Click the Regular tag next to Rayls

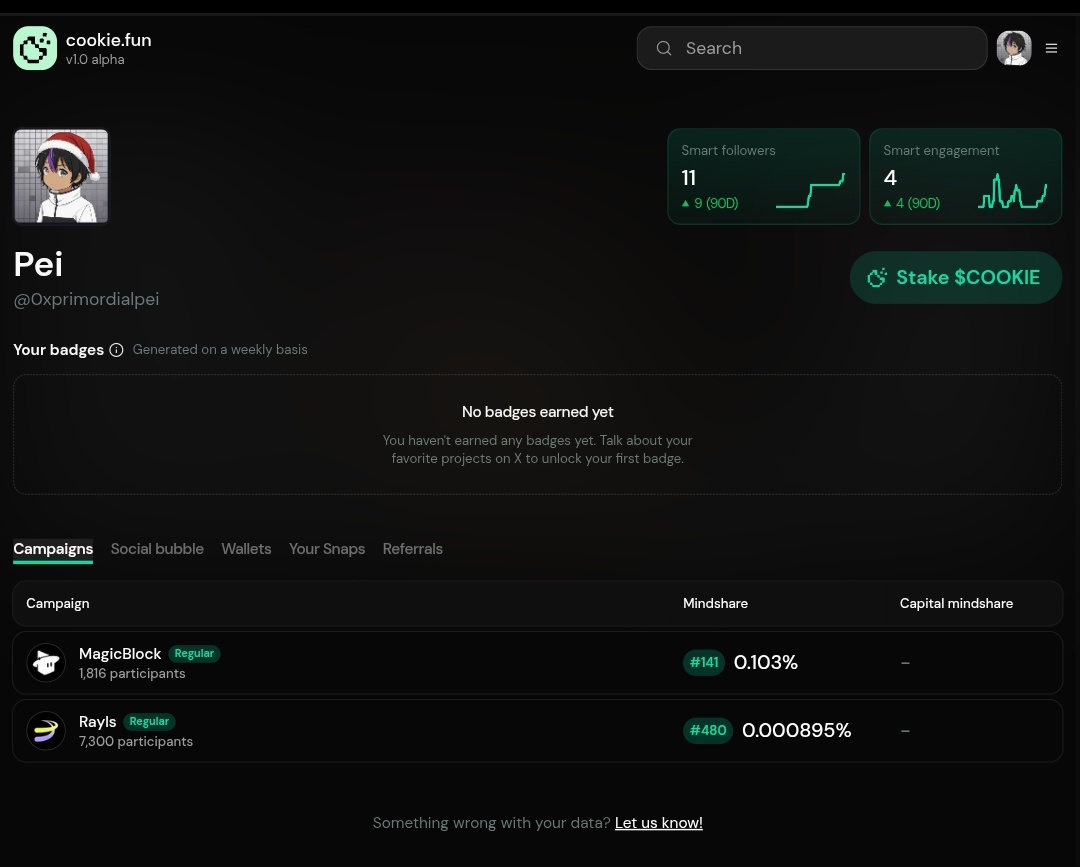(149, 722)
